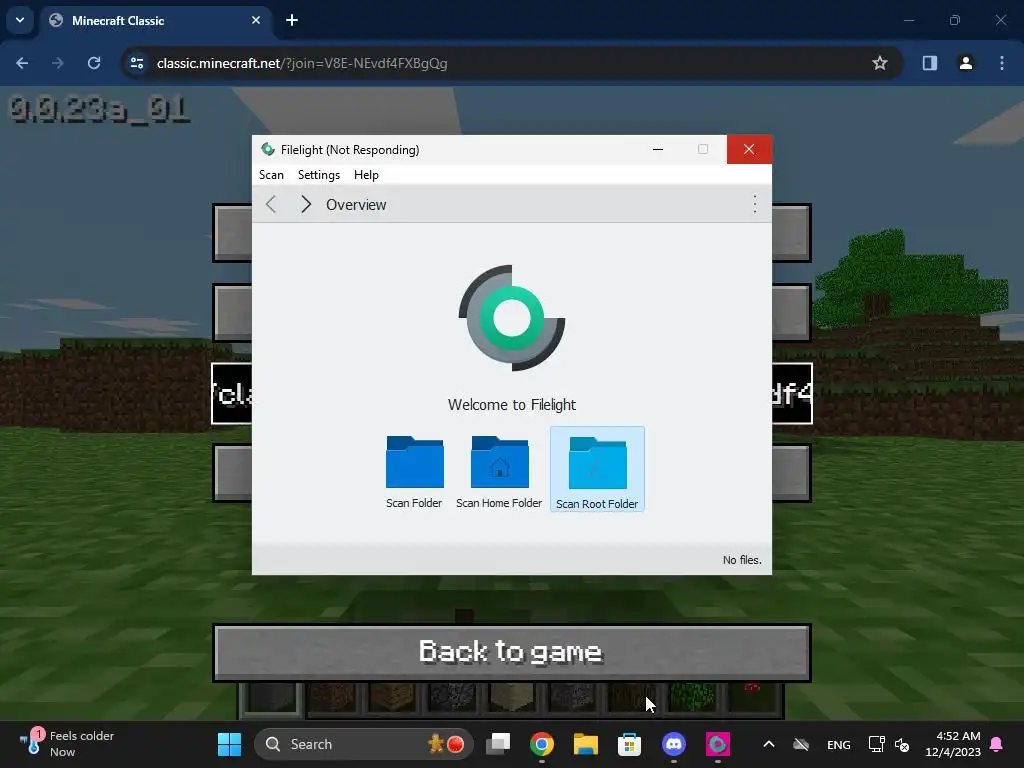Open a new Chrome tab

click(x=292, y=20)
